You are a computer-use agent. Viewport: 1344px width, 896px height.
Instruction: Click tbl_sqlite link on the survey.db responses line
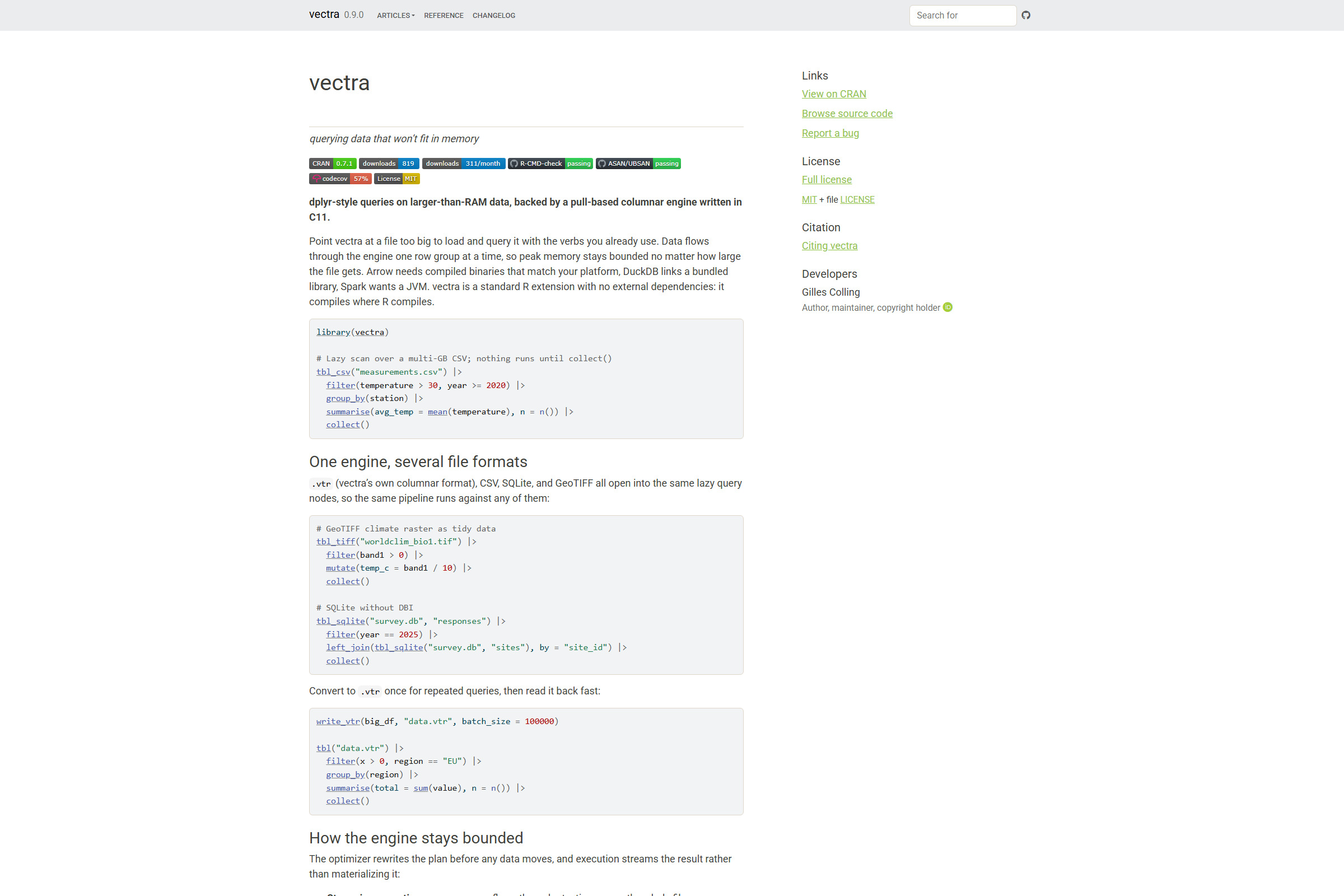(x=340, y=621)
